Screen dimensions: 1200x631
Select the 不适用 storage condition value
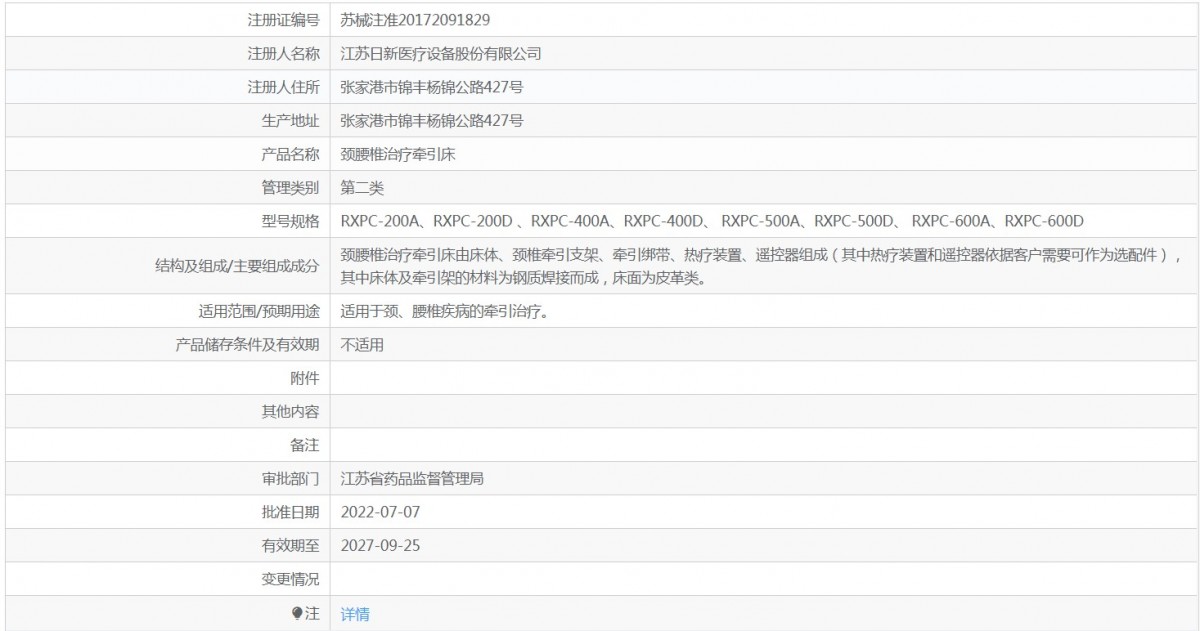362,344
